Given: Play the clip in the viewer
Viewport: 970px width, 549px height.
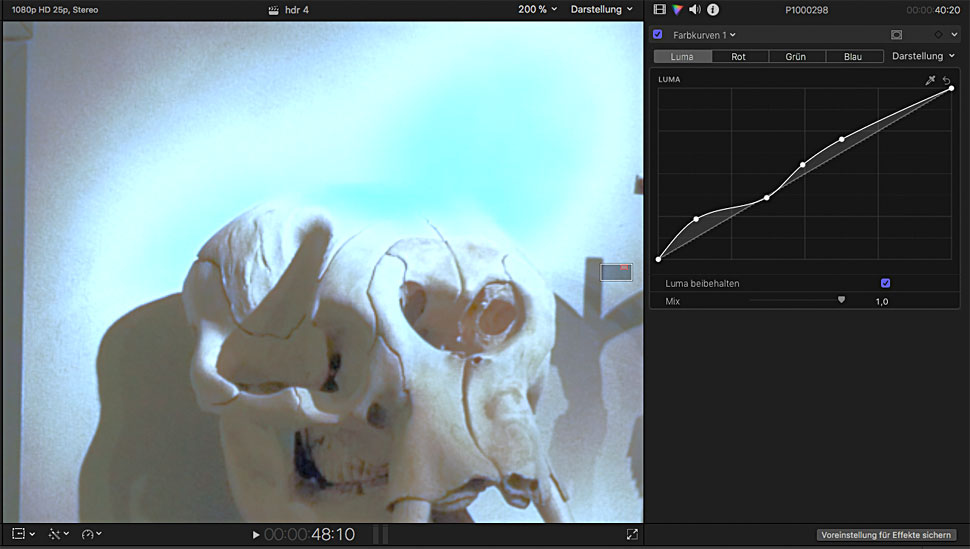Looking at the screenshot, I should pyautogui.click(x=255, y=535).
